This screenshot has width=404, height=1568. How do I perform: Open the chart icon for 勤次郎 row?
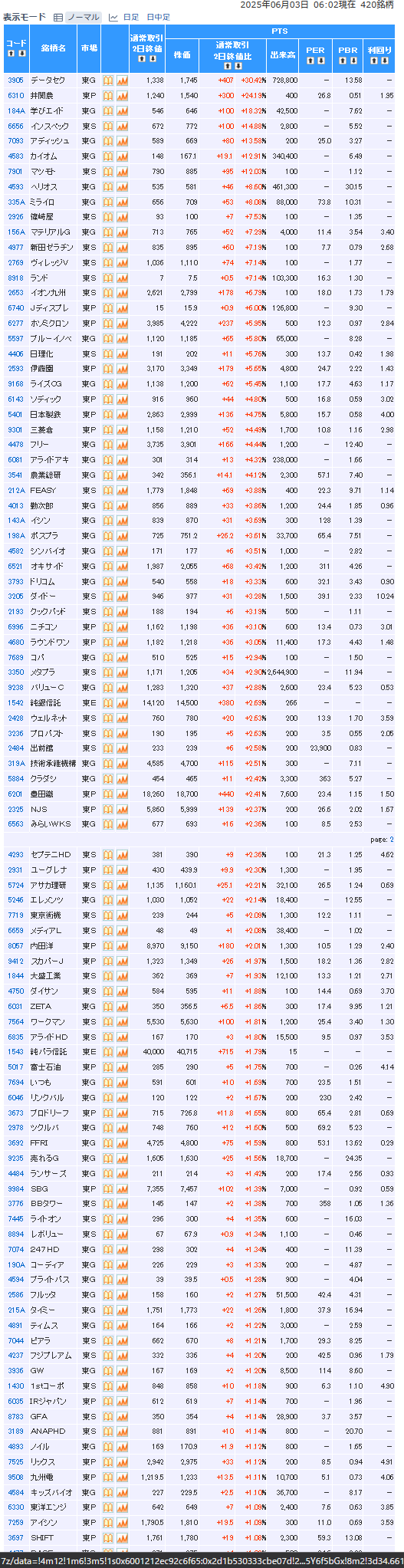122,506
